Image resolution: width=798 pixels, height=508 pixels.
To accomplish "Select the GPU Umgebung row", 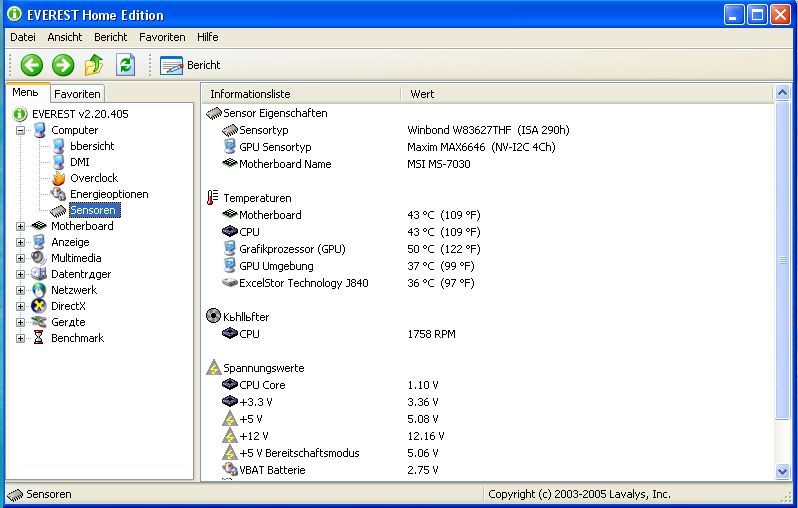I will pyautogui.click(x=276, y=266).
